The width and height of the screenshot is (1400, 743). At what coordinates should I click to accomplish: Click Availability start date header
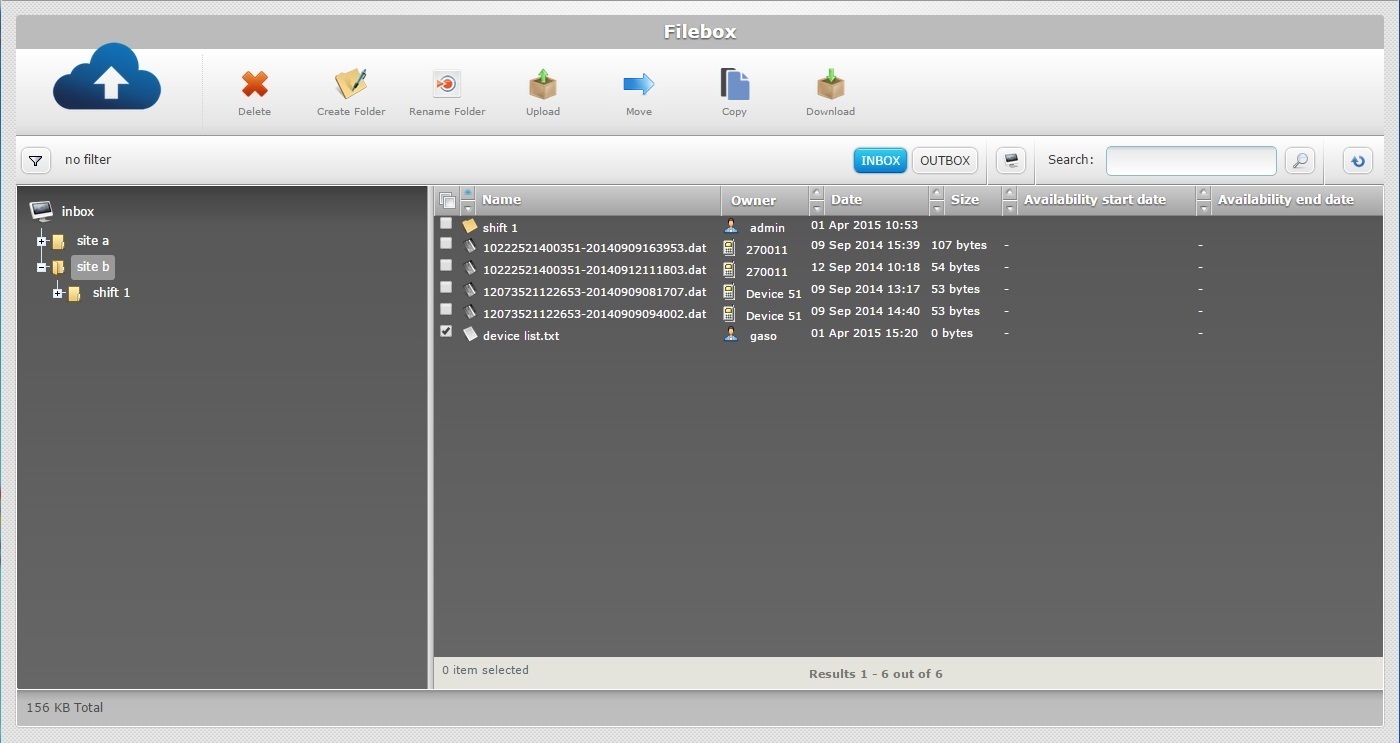click(1095, 200)
